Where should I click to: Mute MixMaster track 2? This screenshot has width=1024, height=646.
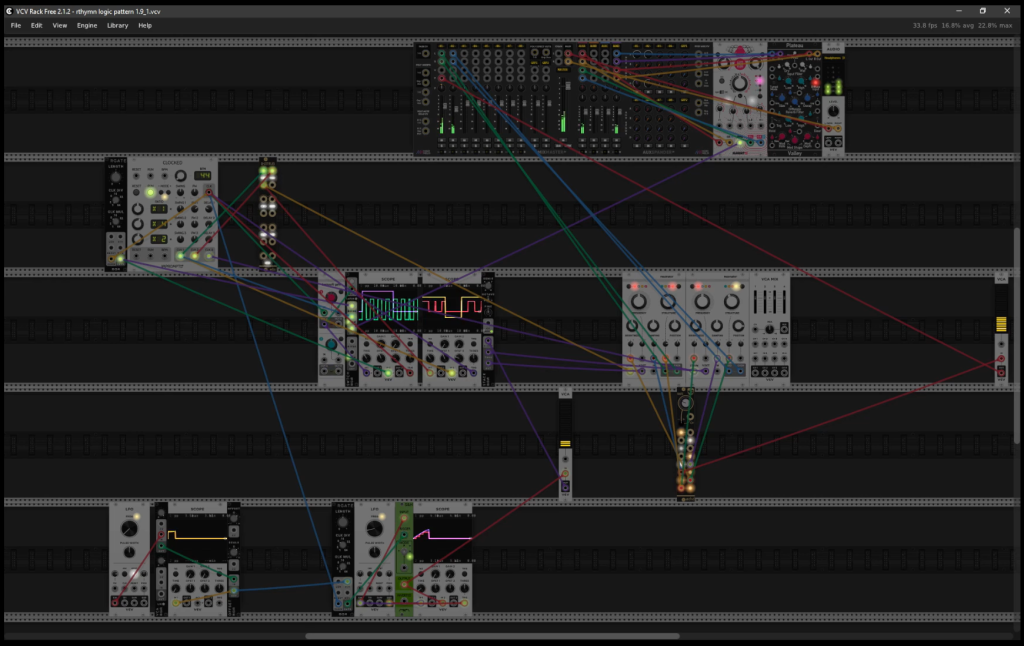tap(453, 140)
